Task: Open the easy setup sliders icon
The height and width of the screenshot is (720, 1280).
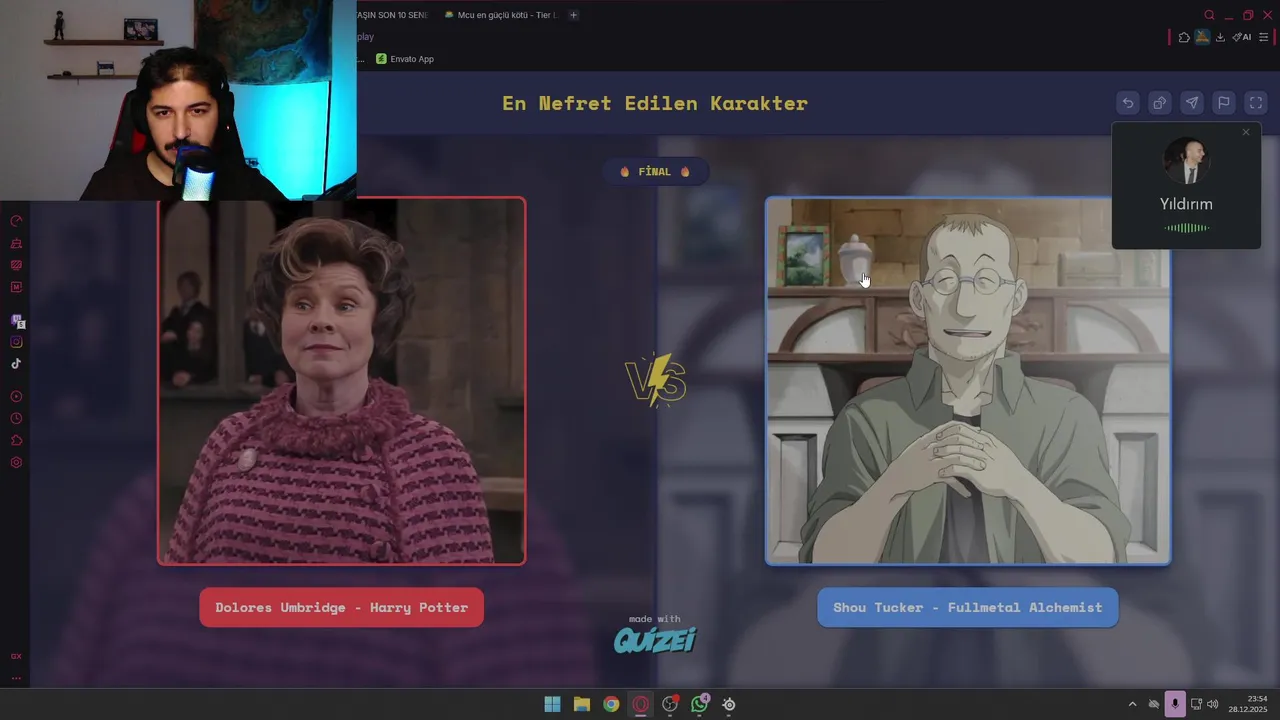Action: click(x=1263, y=37)
